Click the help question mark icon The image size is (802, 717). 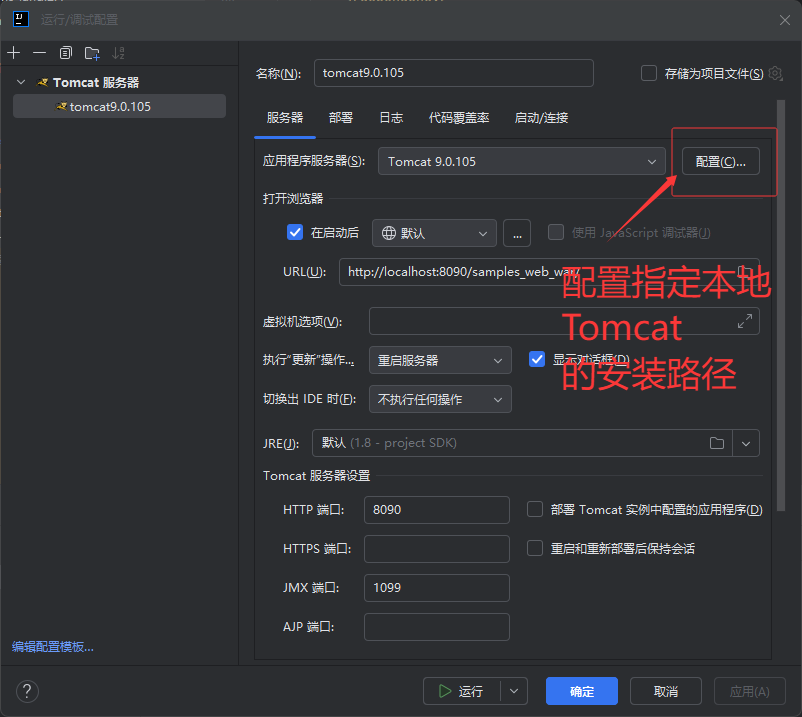tap(28, 691)
